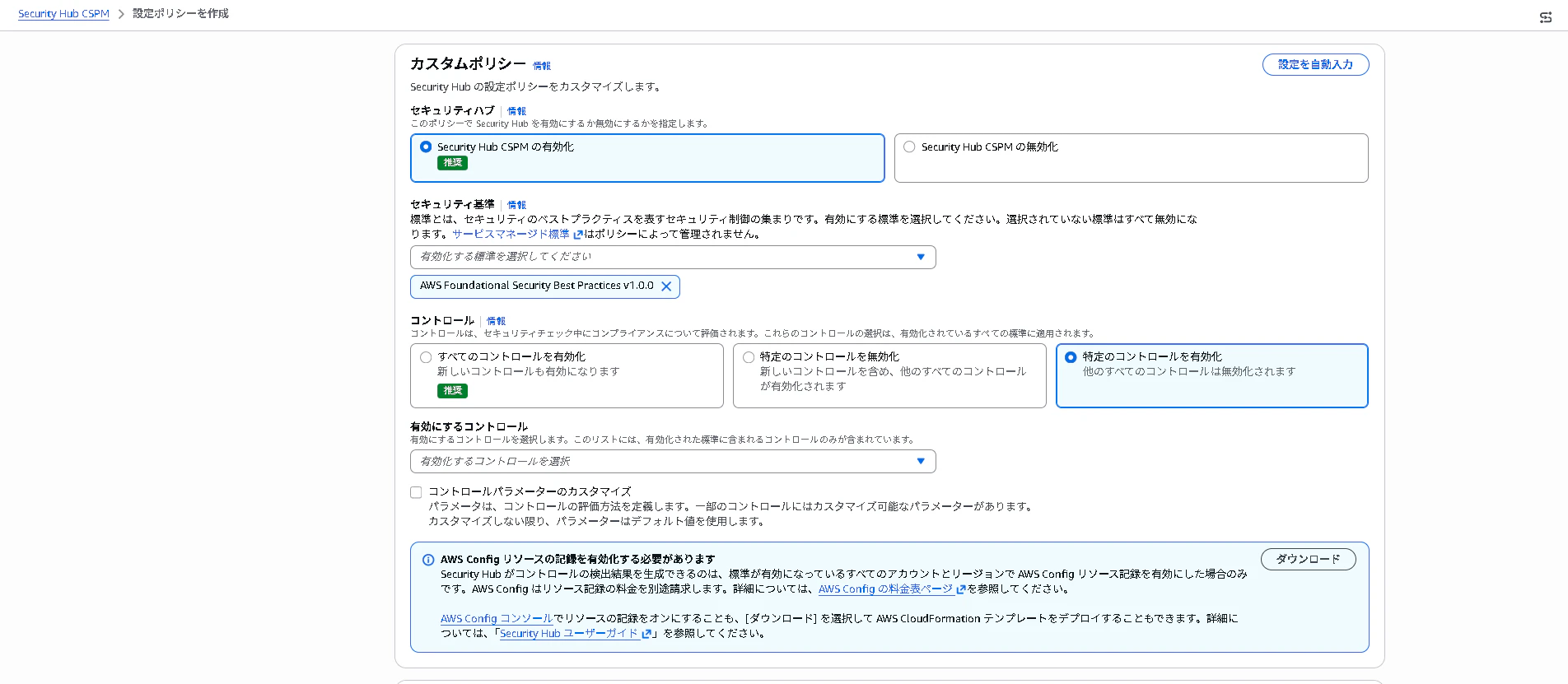Open 情報 link beside セキュリティ基準 label
The width and height of the screenshot is (1568, 684).
tap(516, 205)
